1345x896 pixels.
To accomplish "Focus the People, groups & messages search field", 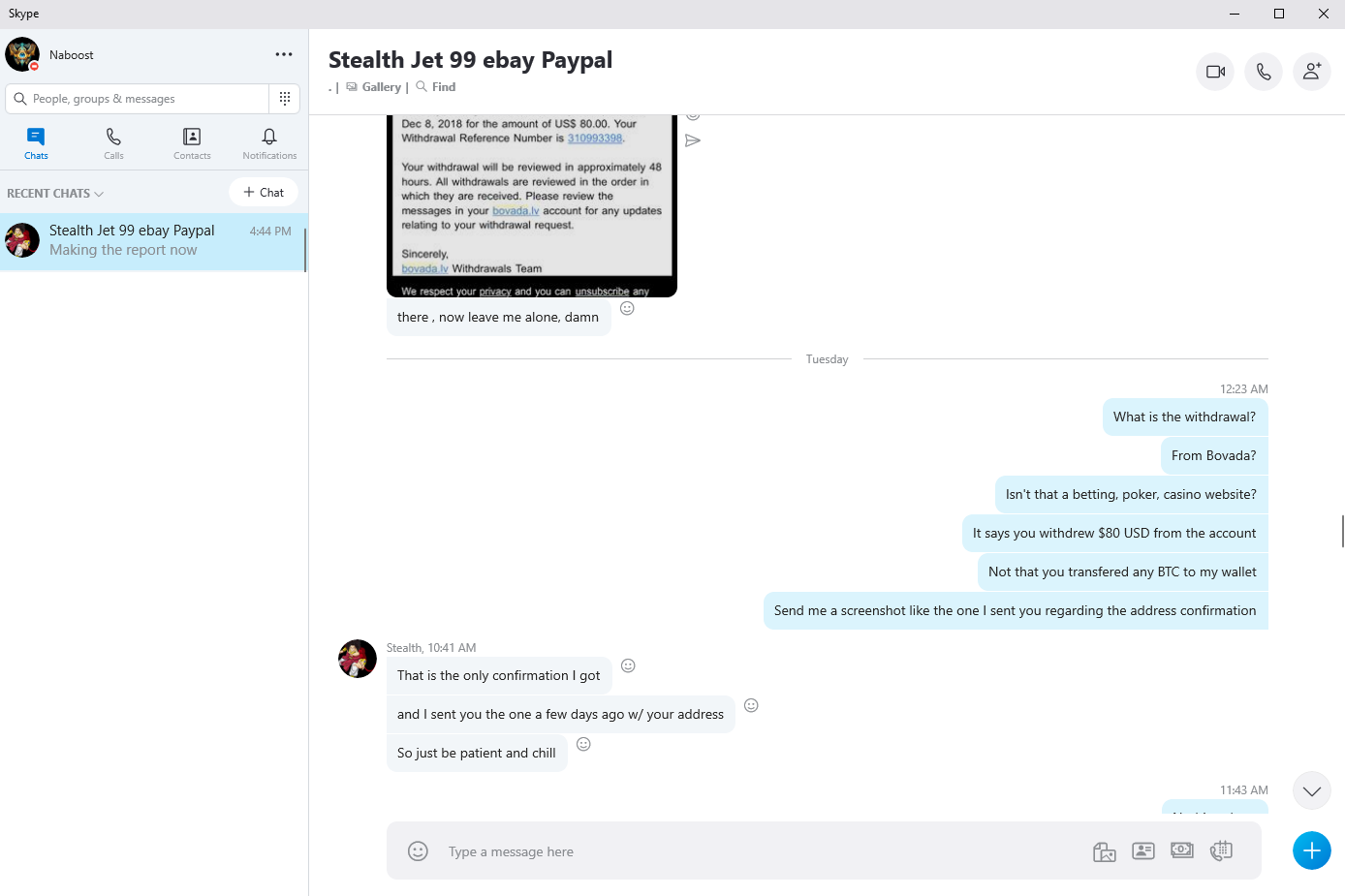I will (x=138, y=99).
